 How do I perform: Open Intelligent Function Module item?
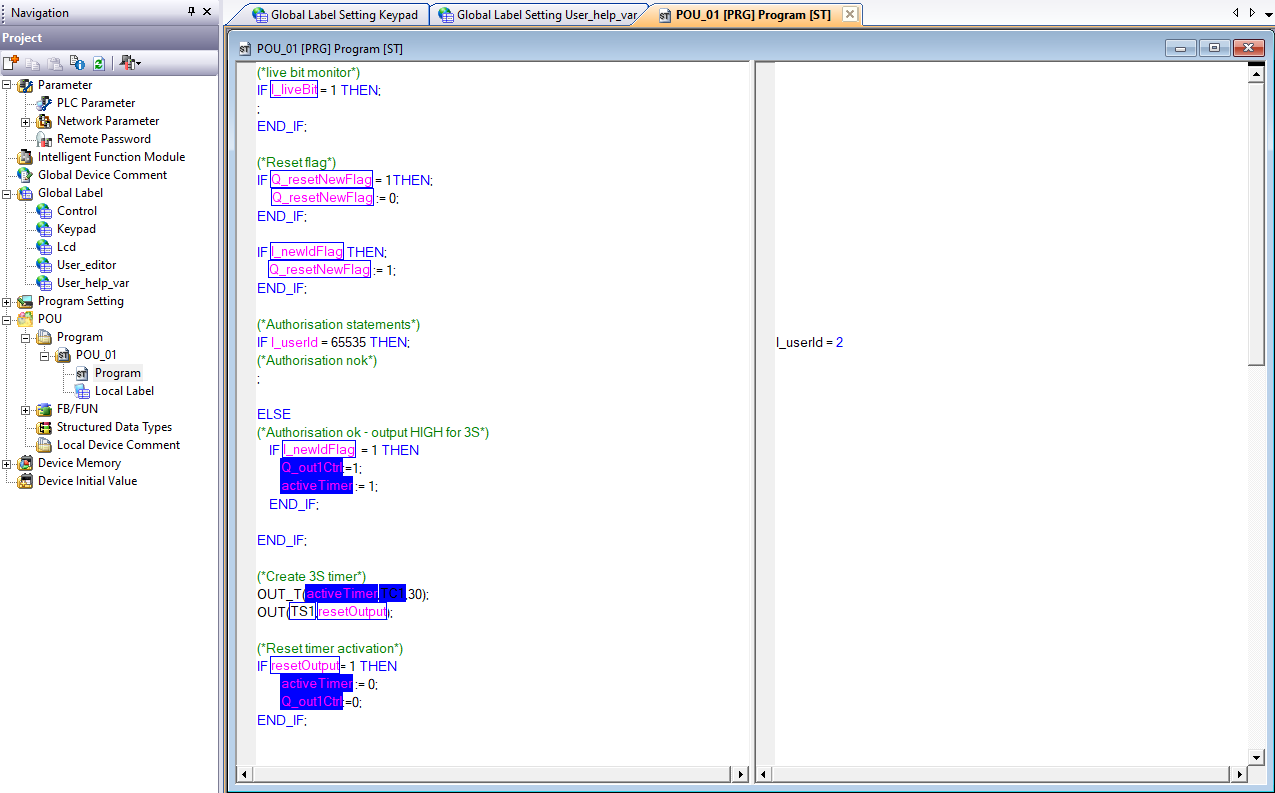[111, 157]
